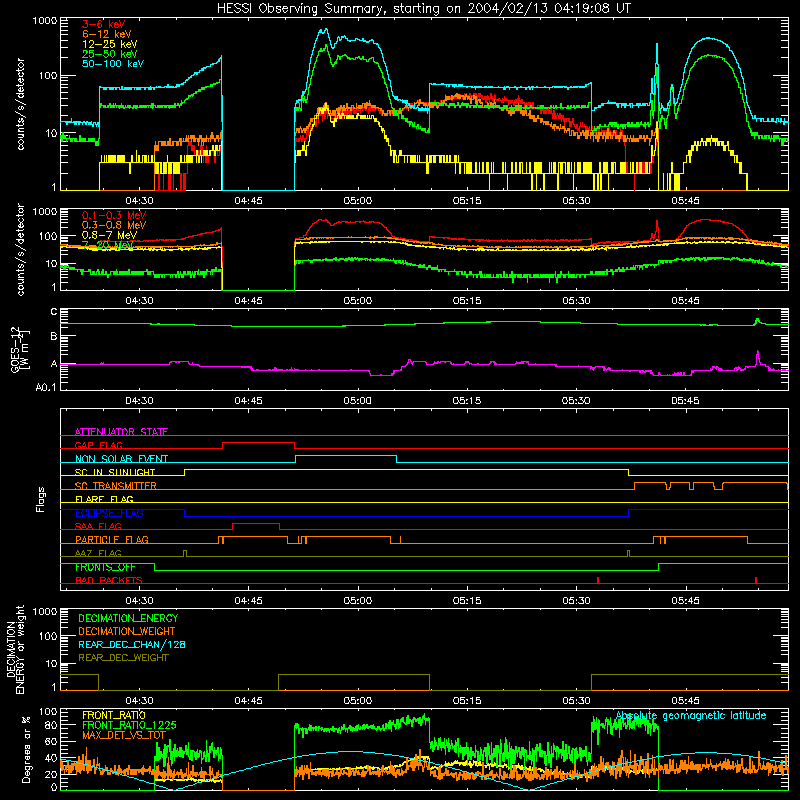The image size is (800, 800).
Task: Click the HESSI Observing Summary plot title
Action: pos(423,8)
